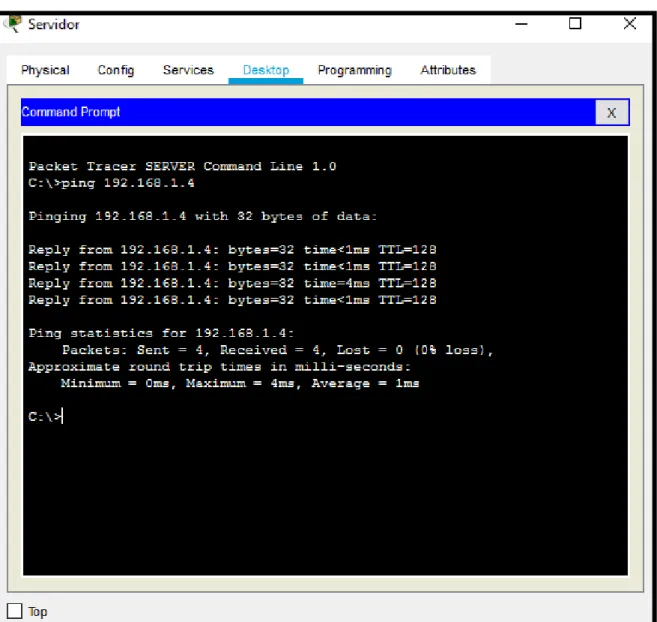Click the C:\> prompt input line

(46, 417)
